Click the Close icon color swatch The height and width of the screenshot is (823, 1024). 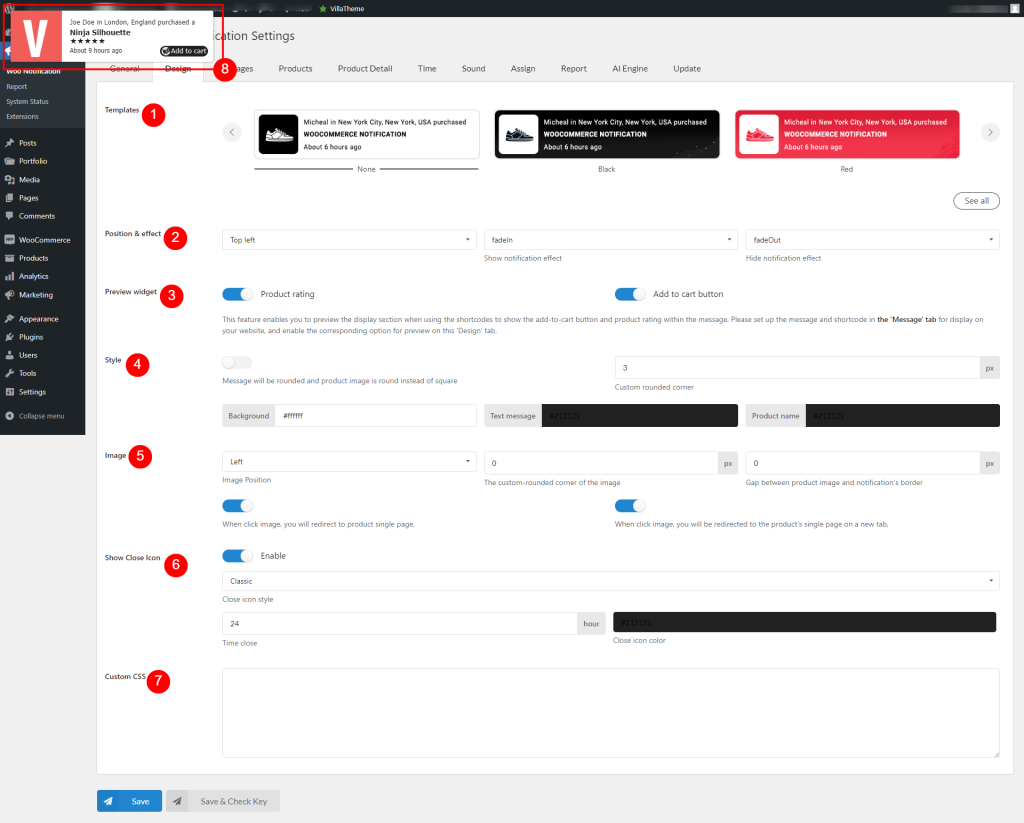pos(805,622)
